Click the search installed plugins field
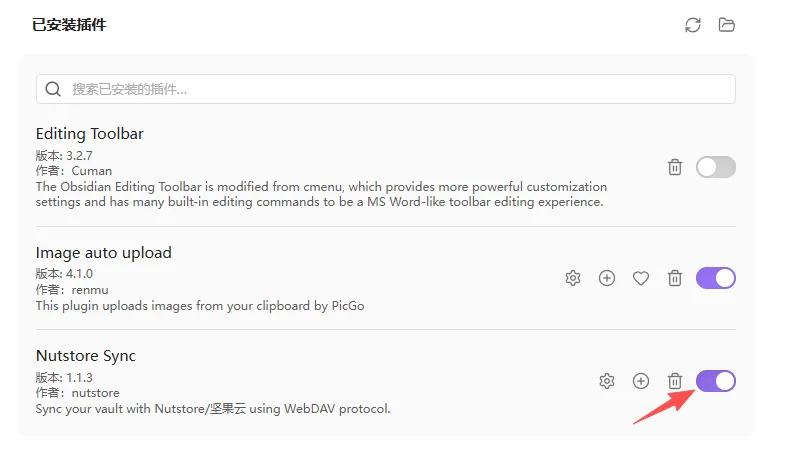Viewport: 791px width, 463px height. pyautogui.click(x=385, y=89)
